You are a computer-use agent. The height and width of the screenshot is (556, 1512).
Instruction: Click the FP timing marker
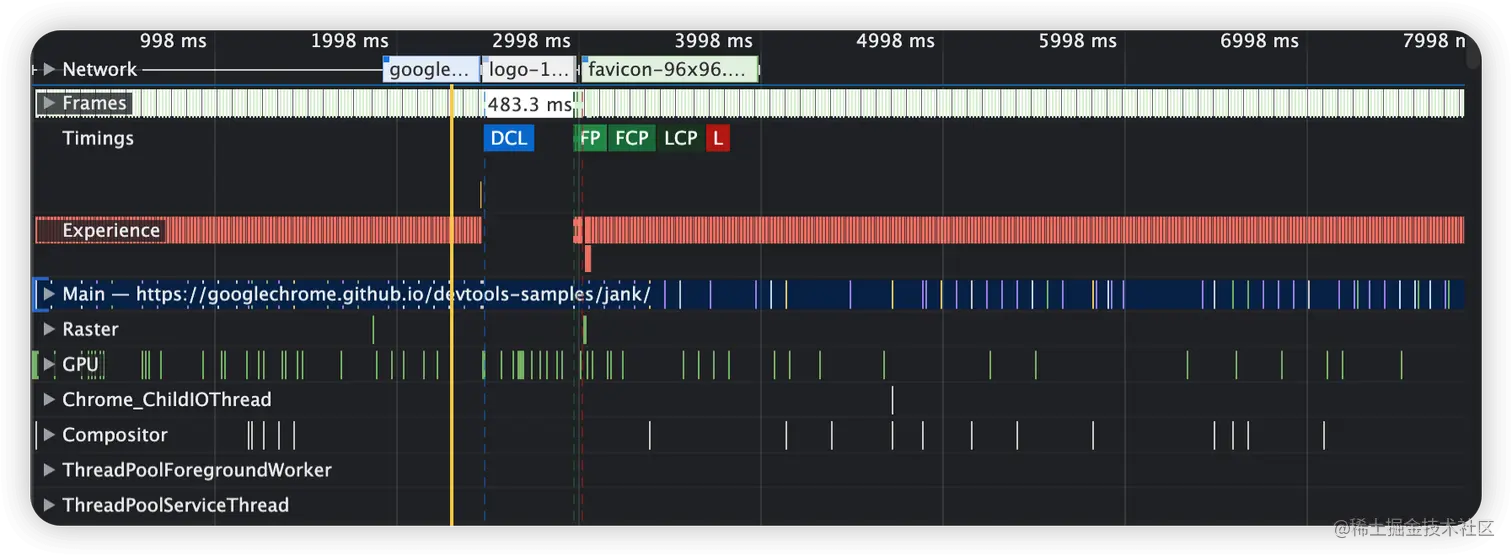[x=591, y=138]
